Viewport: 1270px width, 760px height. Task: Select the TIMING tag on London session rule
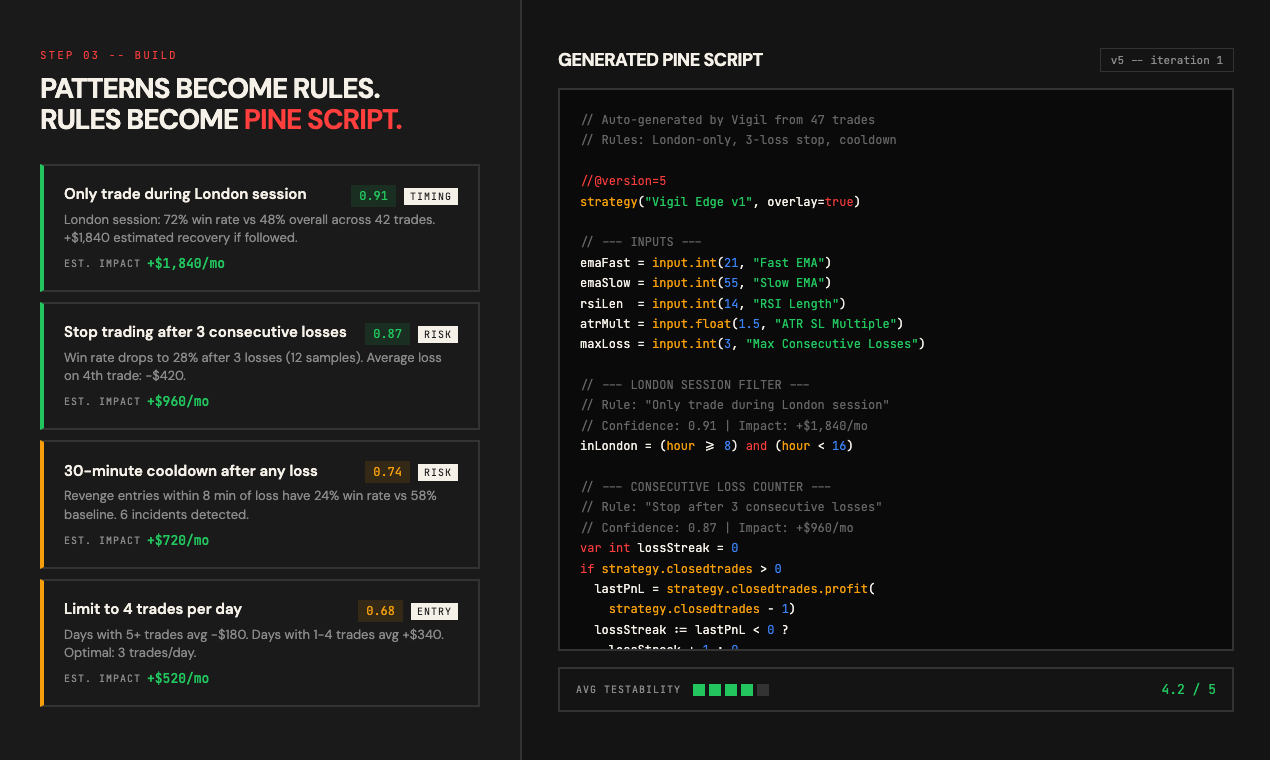click(431, 196)
